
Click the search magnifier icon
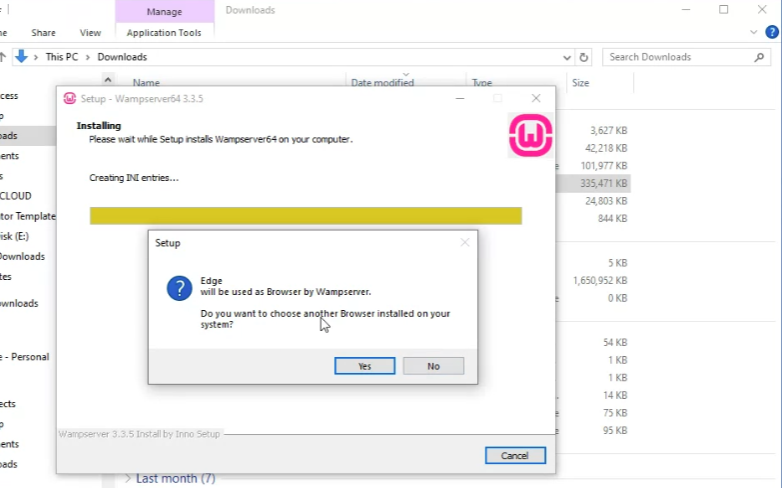(x=759, y=57)
